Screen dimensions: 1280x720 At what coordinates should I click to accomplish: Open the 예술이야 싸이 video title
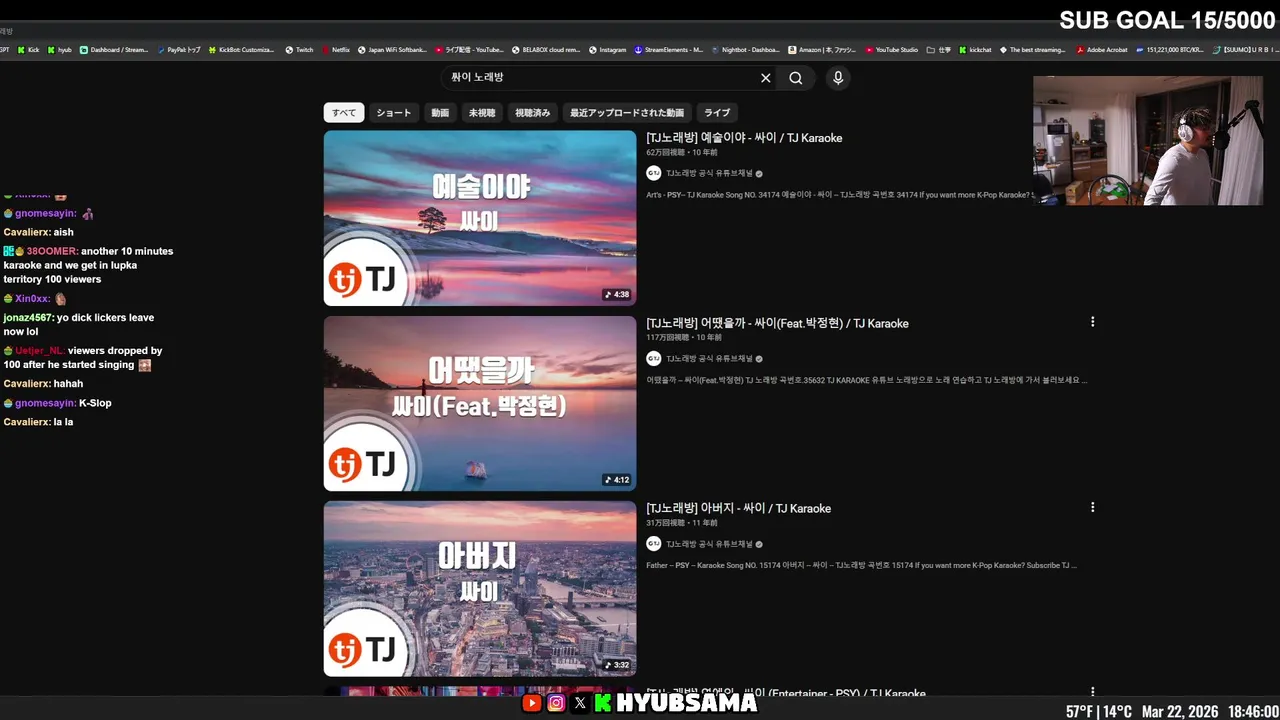(x=744, y=138)
